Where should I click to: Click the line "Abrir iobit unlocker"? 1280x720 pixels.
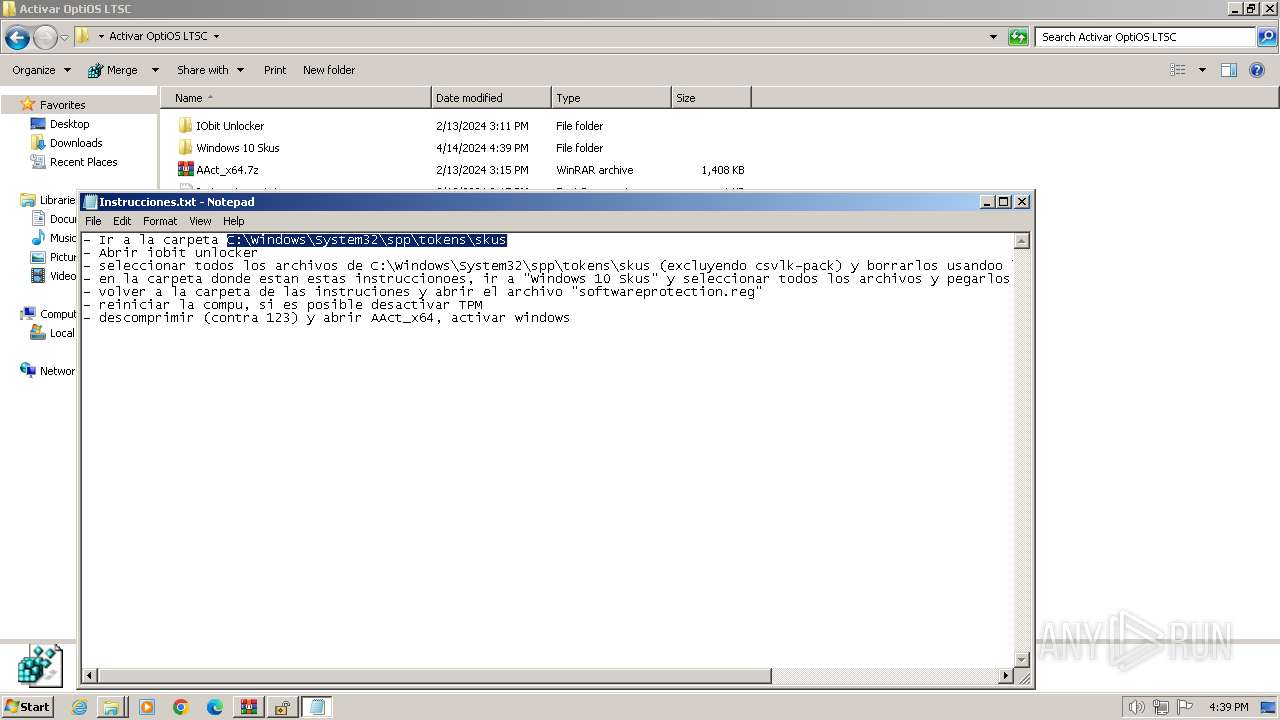point(171,253)
